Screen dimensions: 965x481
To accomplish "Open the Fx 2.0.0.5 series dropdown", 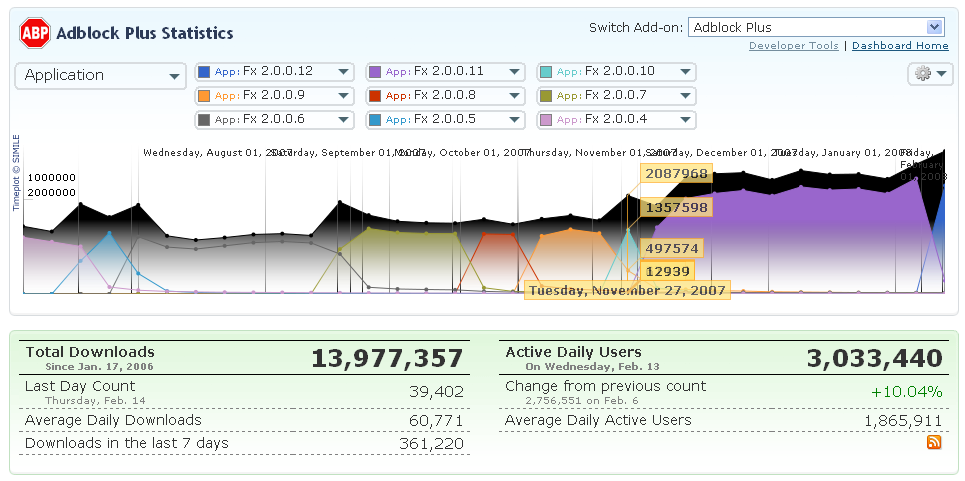I will pos(446,119).
